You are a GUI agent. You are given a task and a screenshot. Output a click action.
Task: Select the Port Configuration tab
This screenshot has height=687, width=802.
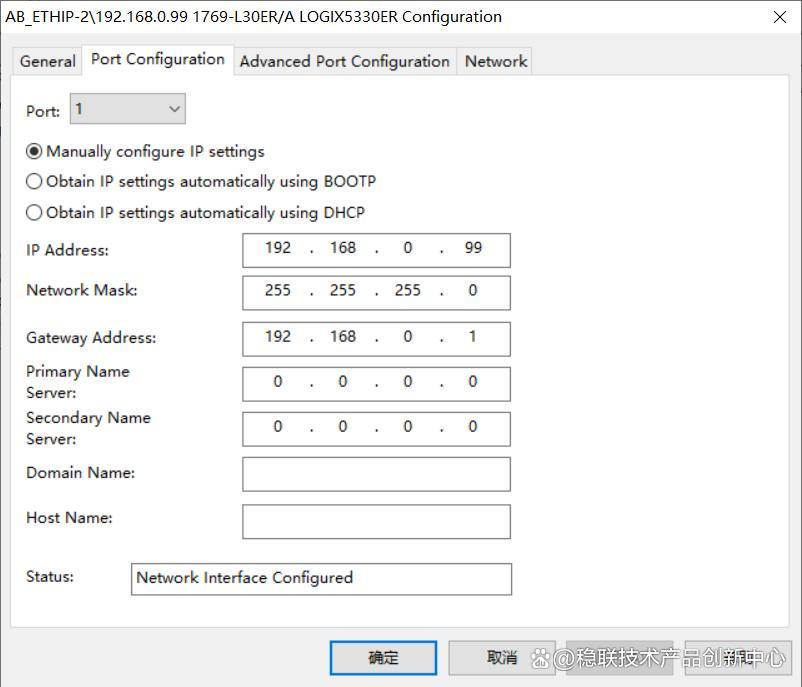158,60
